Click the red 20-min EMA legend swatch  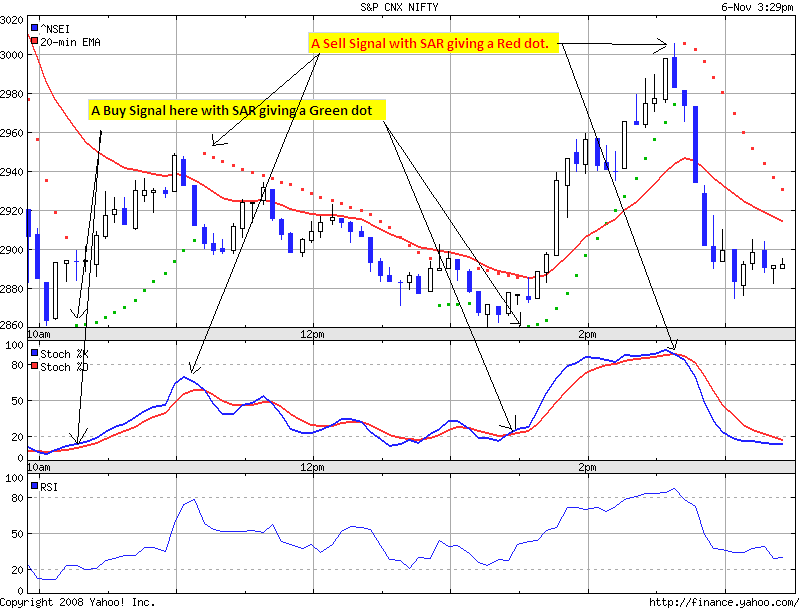click(35, 41)
